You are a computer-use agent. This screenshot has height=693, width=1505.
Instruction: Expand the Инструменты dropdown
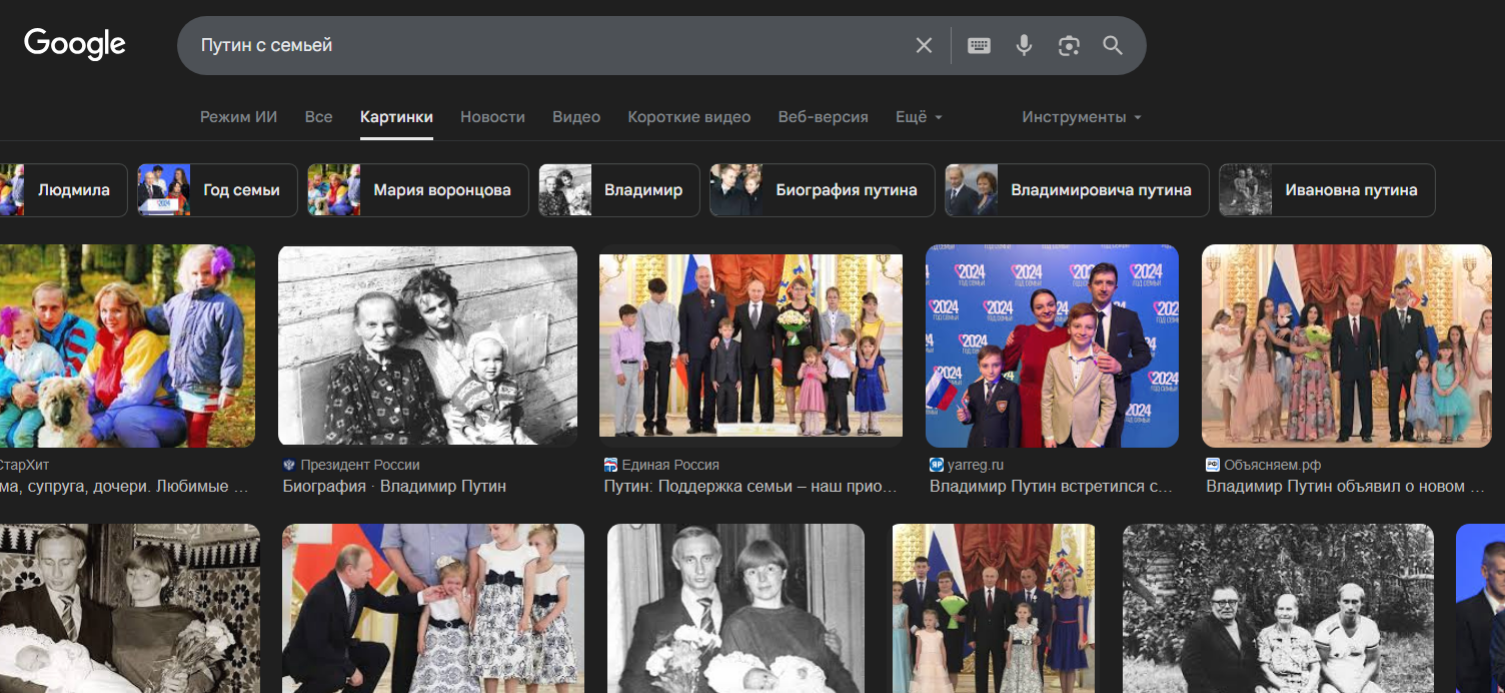click(1081, 117)
